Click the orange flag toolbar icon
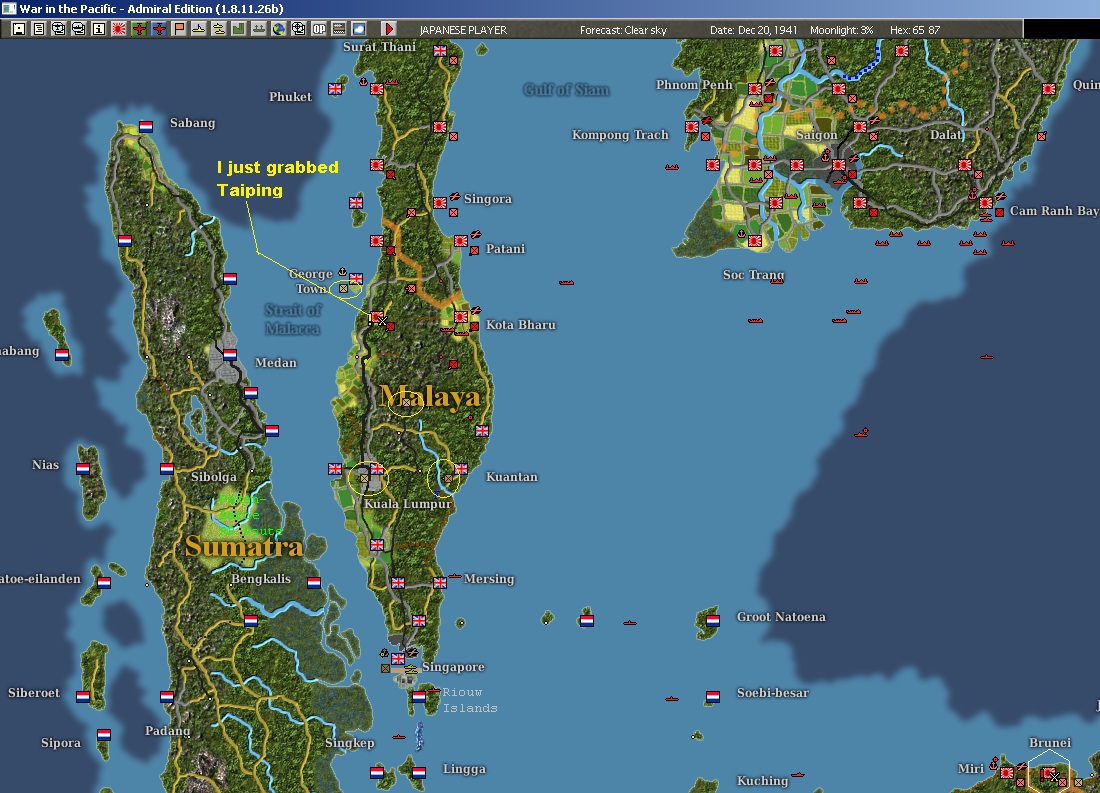1100x793 pixels. tap(179, 29)
